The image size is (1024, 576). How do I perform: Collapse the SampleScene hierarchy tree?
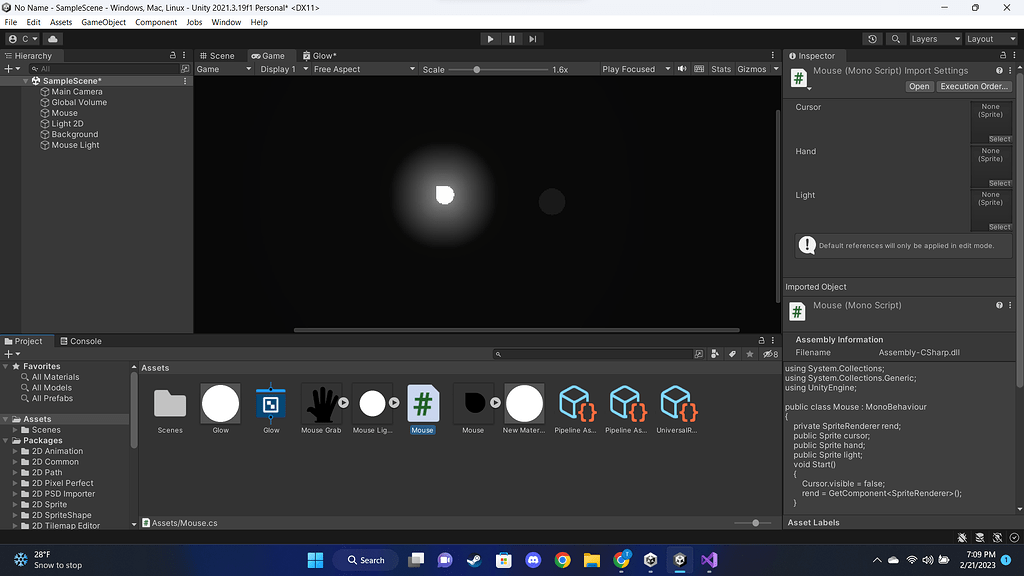tap(26, 81)
